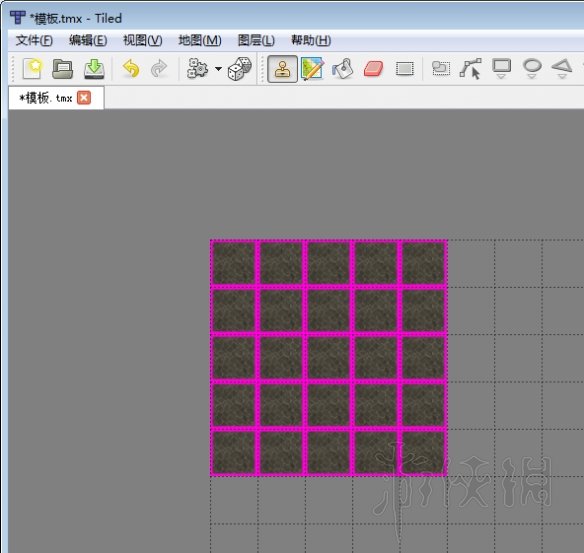Select the Edit Polygons tool
This screenshot has width=584, height=553.
(x=471, y=69)
